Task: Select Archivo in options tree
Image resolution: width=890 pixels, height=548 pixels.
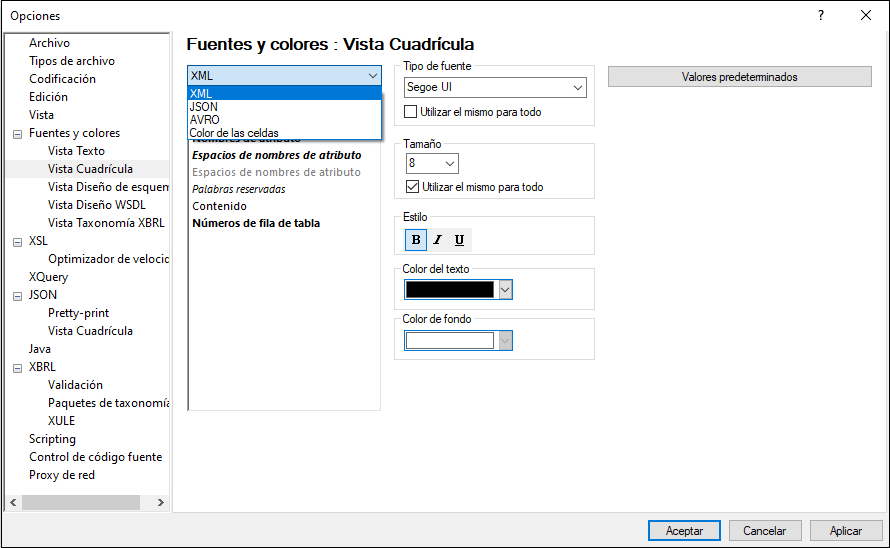Action: click(x=49, y=43)
